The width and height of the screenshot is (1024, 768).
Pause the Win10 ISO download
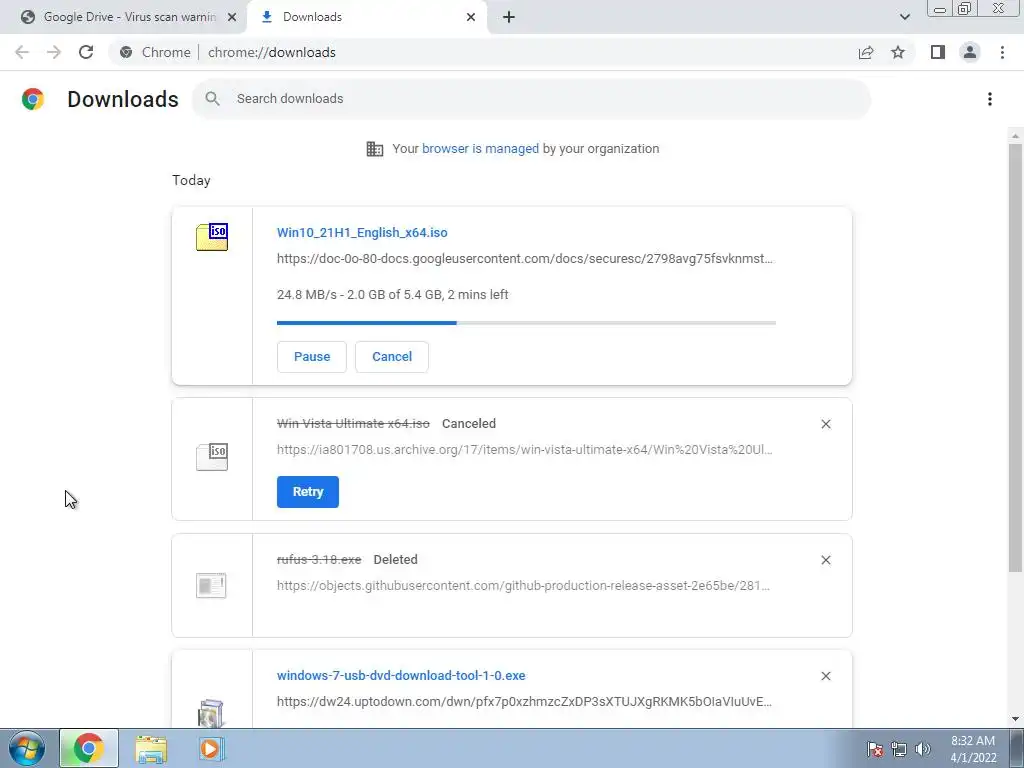(312, 357)
